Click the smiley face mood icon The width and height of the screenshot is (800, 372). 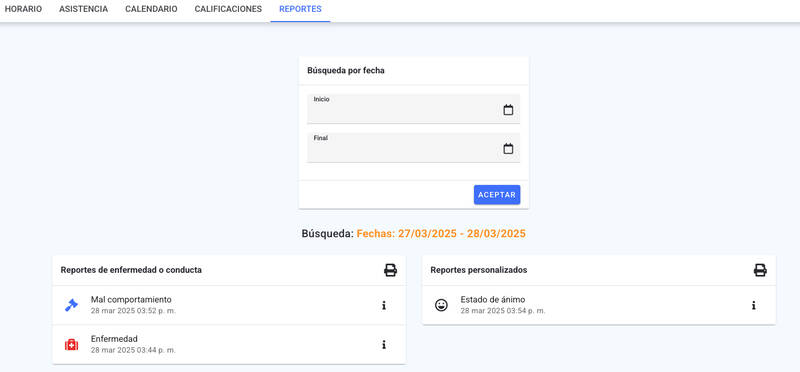[x=441, y=305]
